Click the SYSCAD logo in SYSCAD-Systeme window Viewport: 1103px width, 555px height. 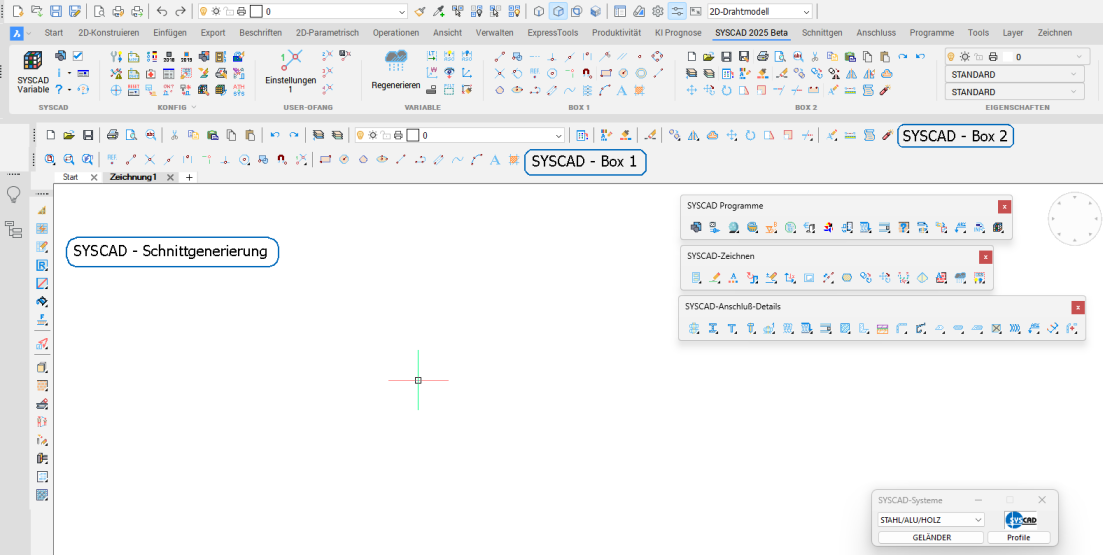point(1021,521)
